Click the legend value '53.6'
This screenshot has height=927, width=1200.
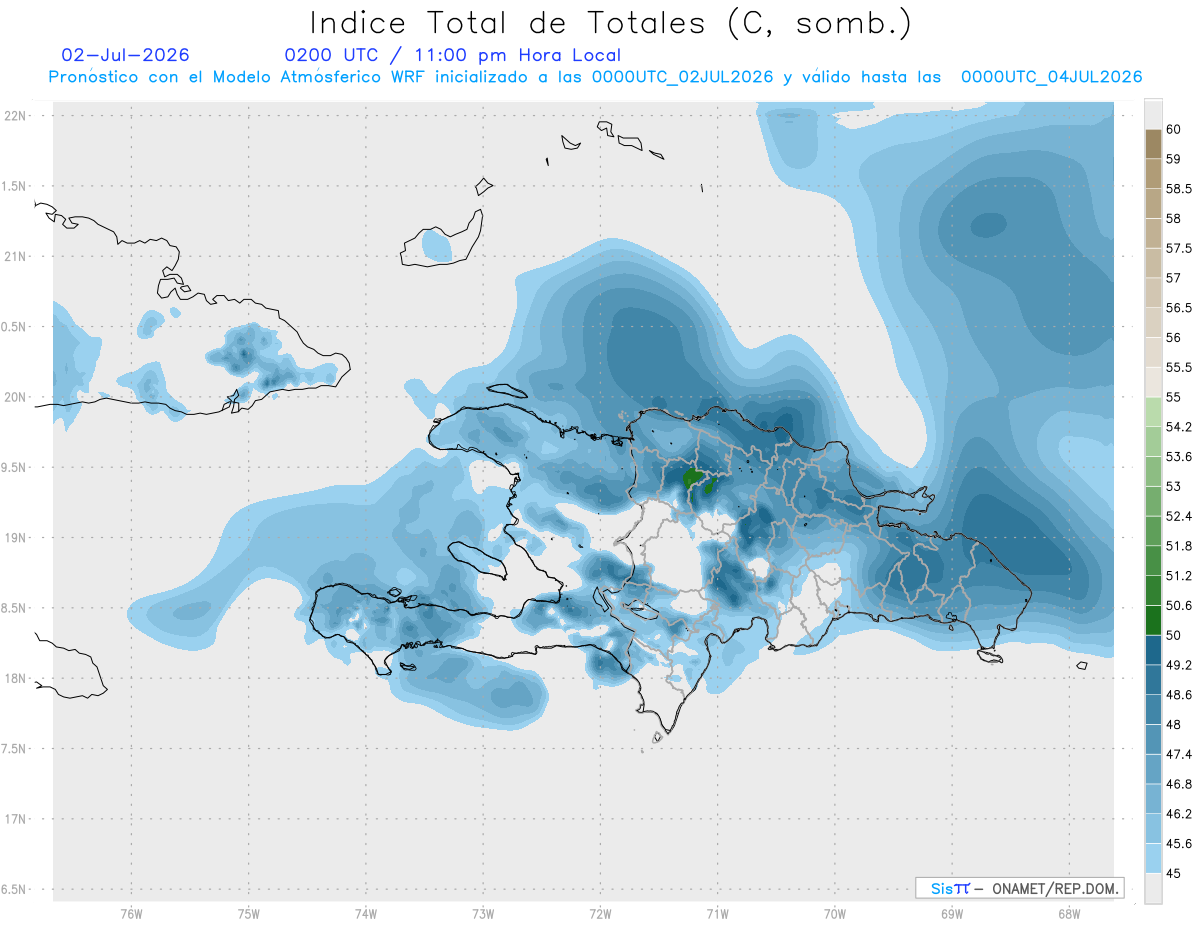[1178, 457]
